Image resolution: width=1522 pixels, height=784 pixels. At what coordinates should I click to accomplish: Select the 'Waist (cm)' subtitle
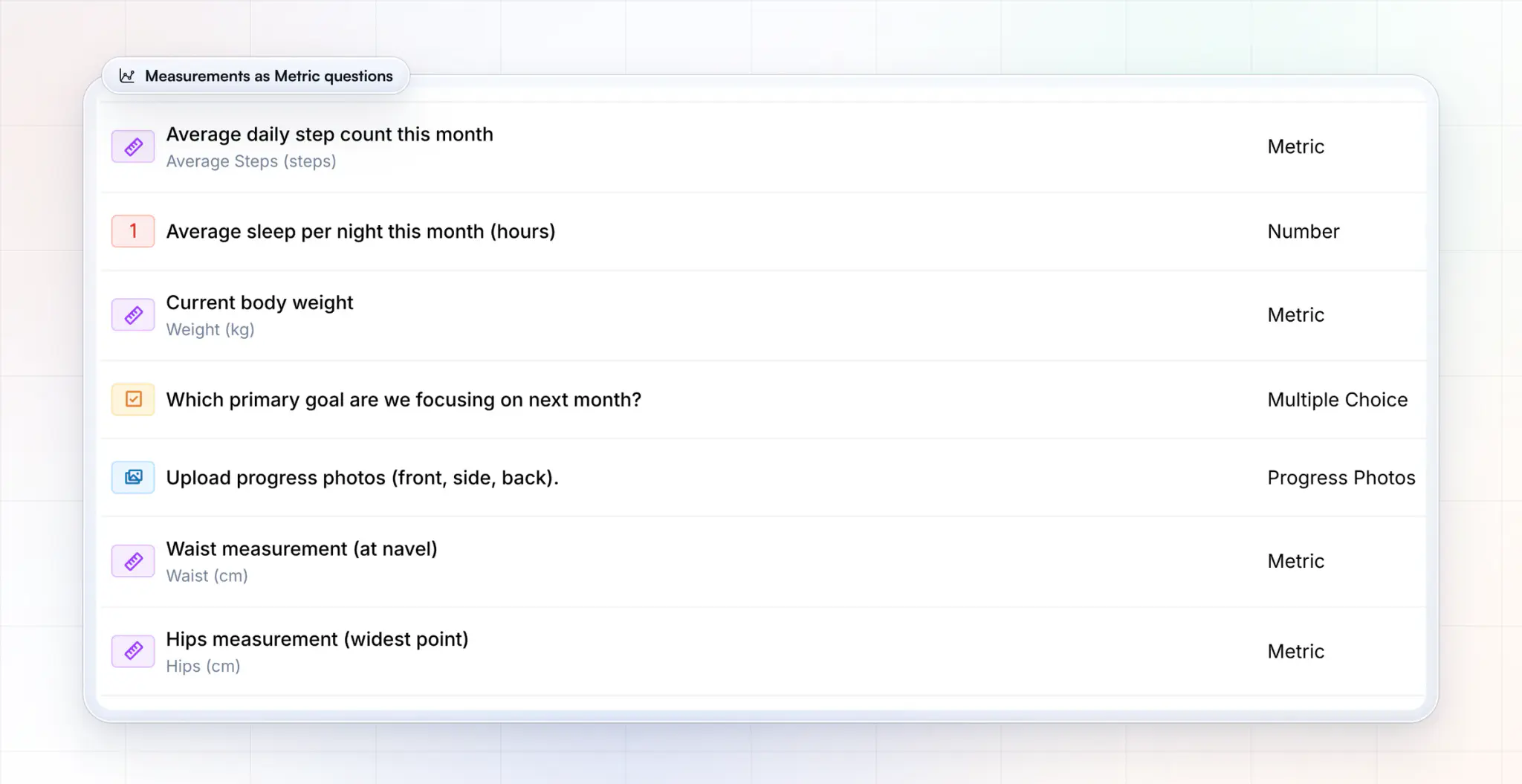coord(207,576)
